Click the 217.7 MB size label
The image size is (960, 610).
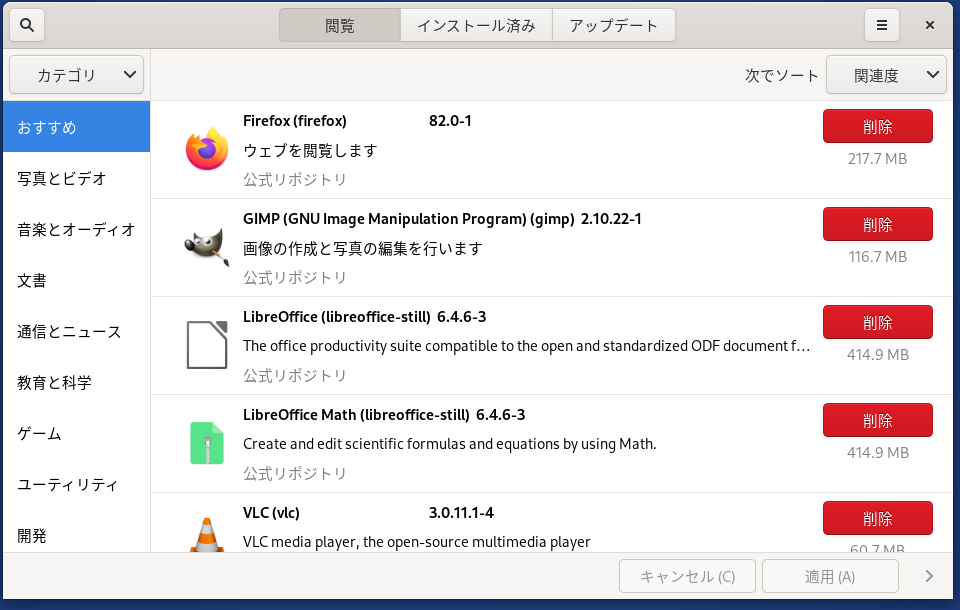tap(877, 159)
